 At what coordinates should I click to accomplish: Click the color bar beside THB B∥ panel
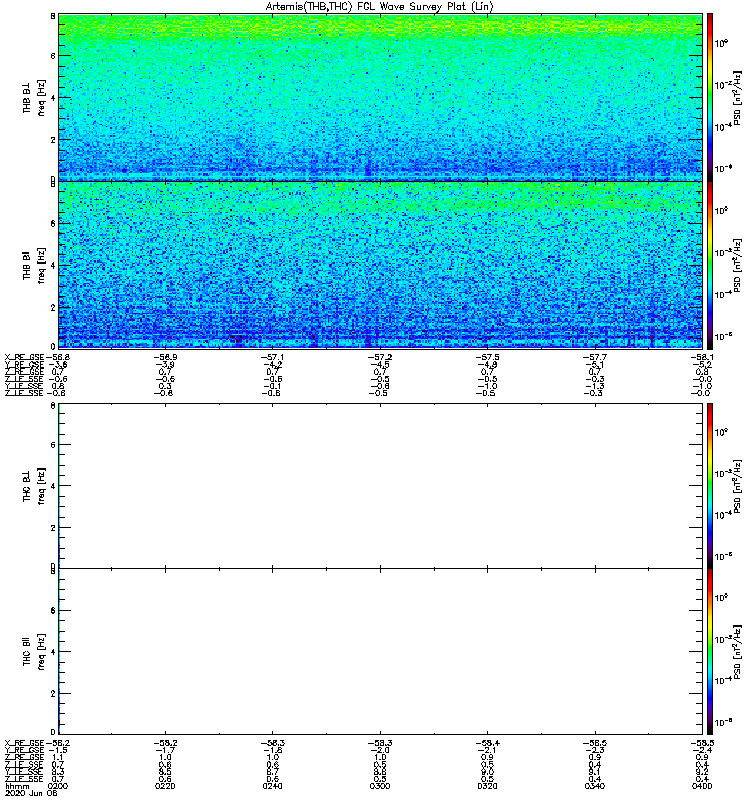pos(710,265)
